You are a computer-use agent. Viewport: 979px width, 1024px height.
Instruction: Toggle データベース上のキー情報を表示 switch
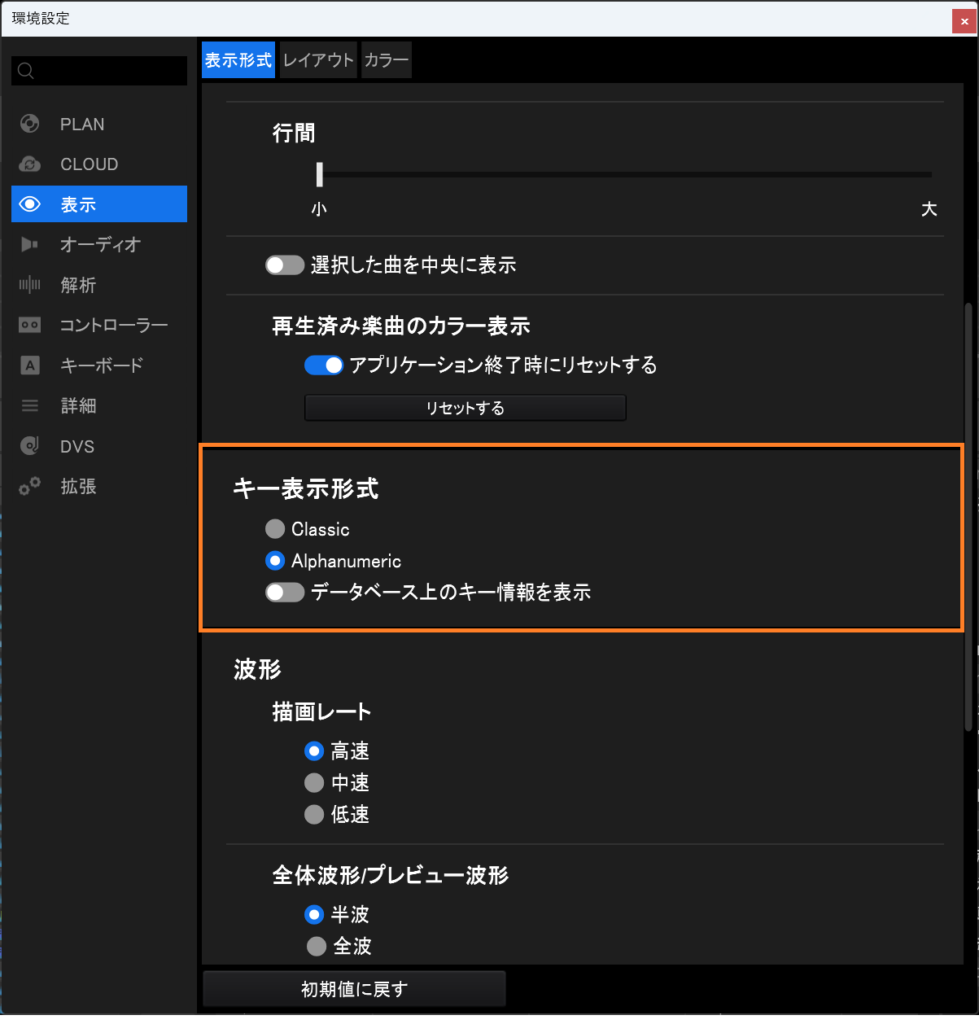click(285, 592)
